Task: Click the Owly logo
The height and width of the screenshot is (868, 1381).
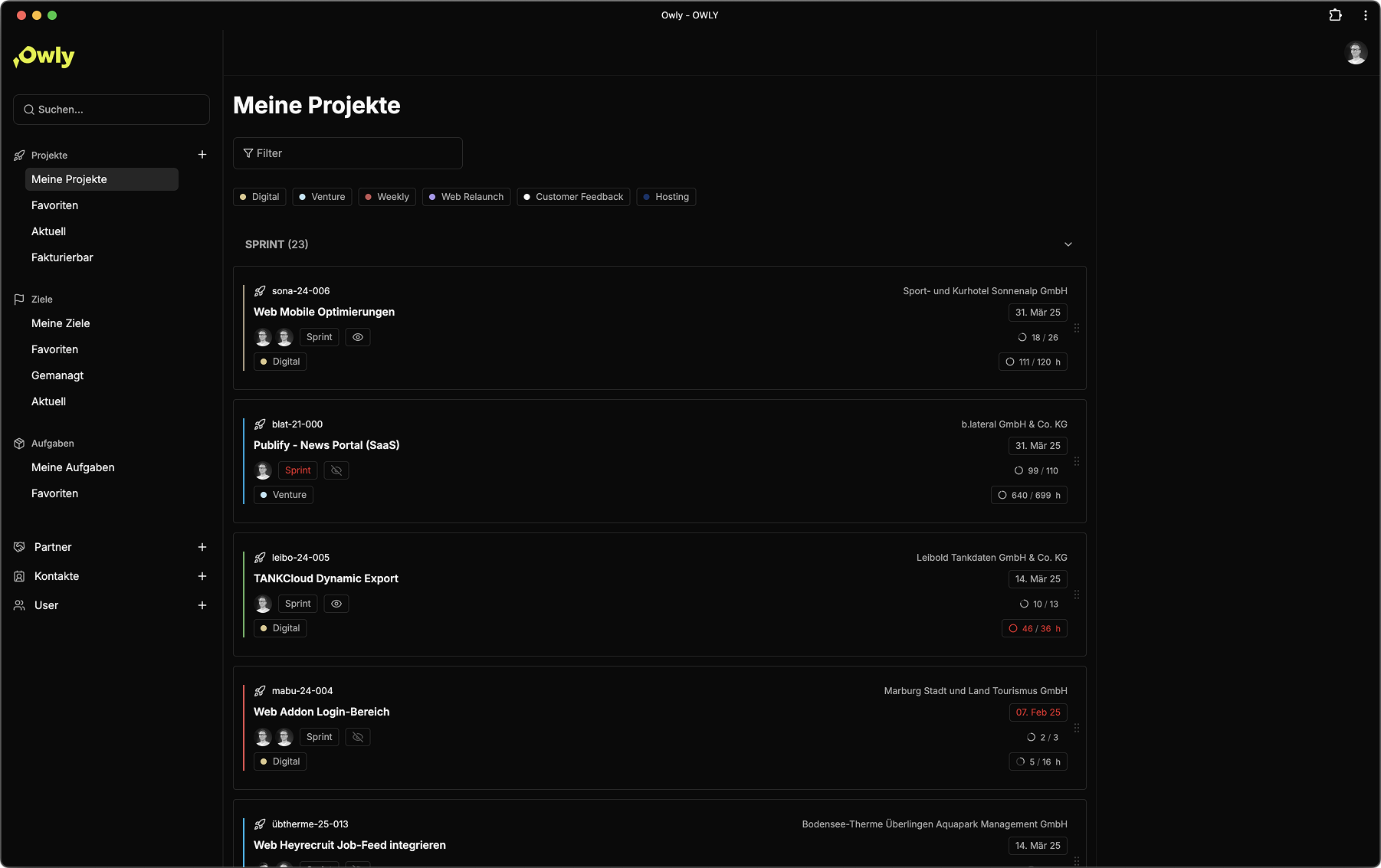Action: (44, 56)
